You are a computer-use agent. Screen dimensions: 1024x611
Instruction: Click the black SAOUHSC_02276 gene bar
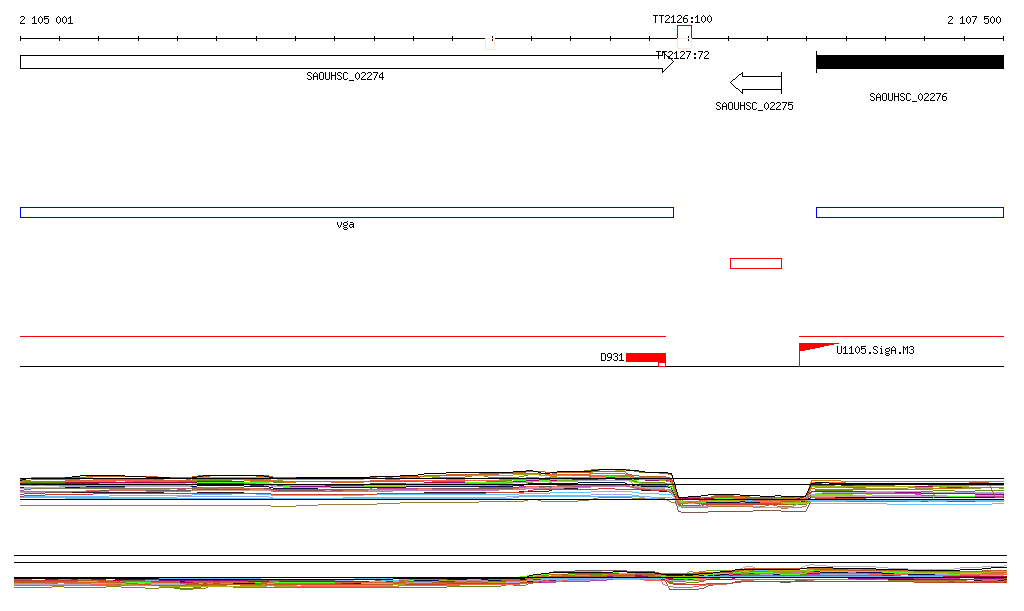[909, 62]
